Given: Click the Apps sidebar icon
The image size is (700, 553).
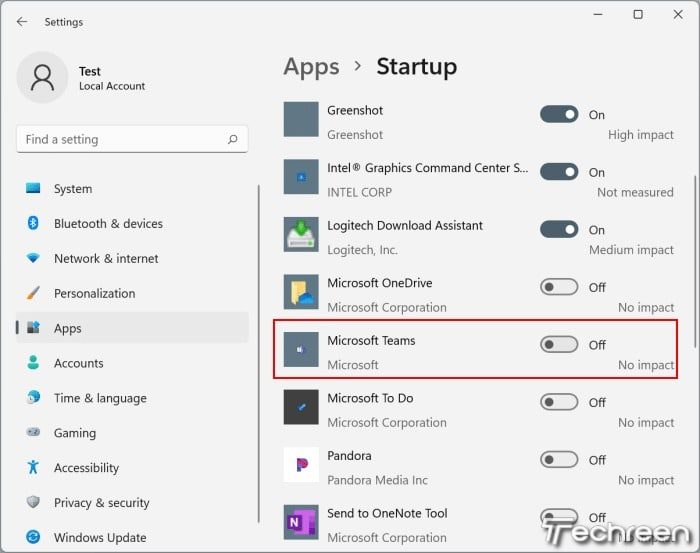Looking at the screenshot, I should (x=33, y=328).
